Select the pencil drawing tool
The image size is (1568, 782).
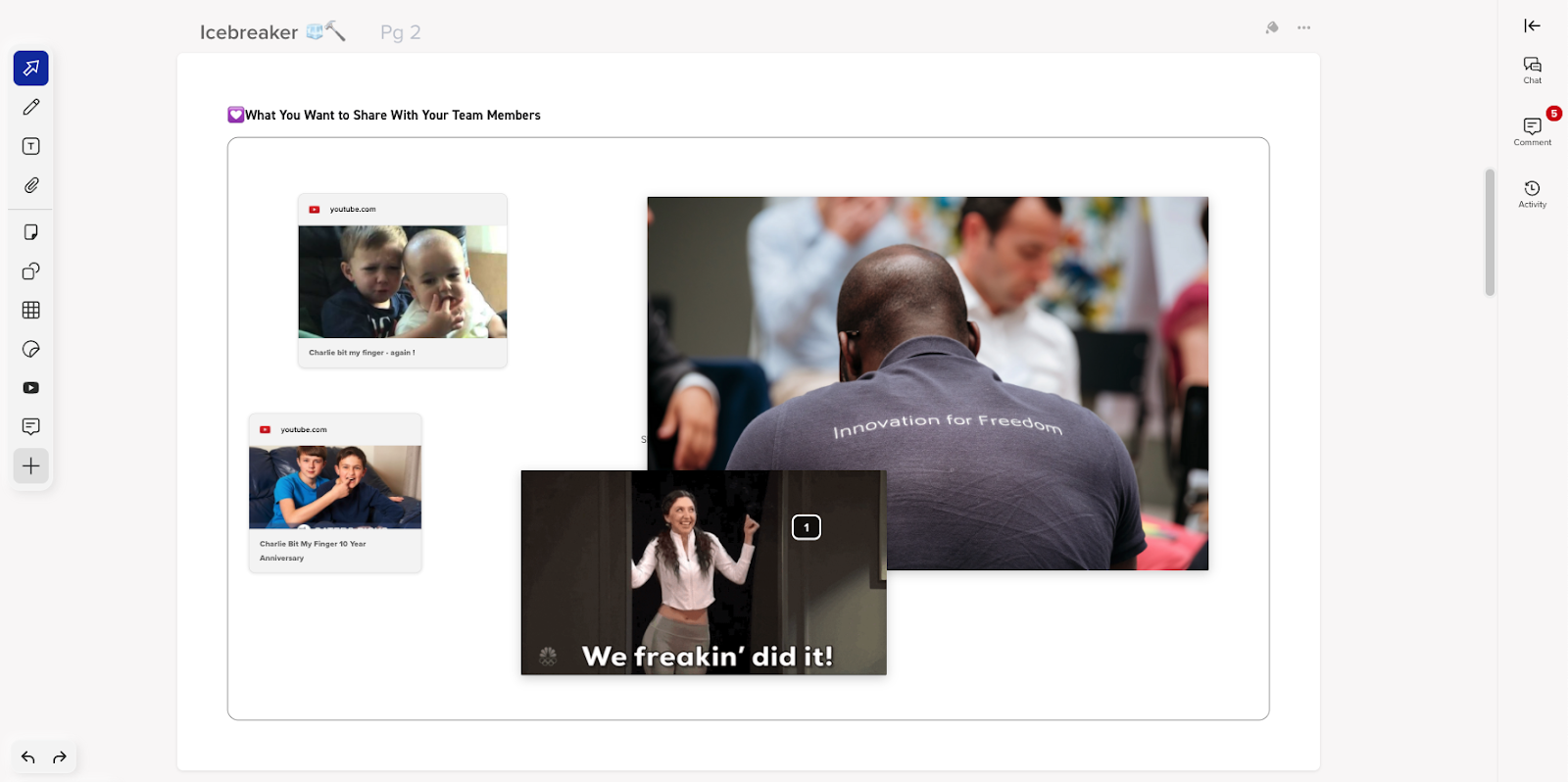tap(31, 107)
